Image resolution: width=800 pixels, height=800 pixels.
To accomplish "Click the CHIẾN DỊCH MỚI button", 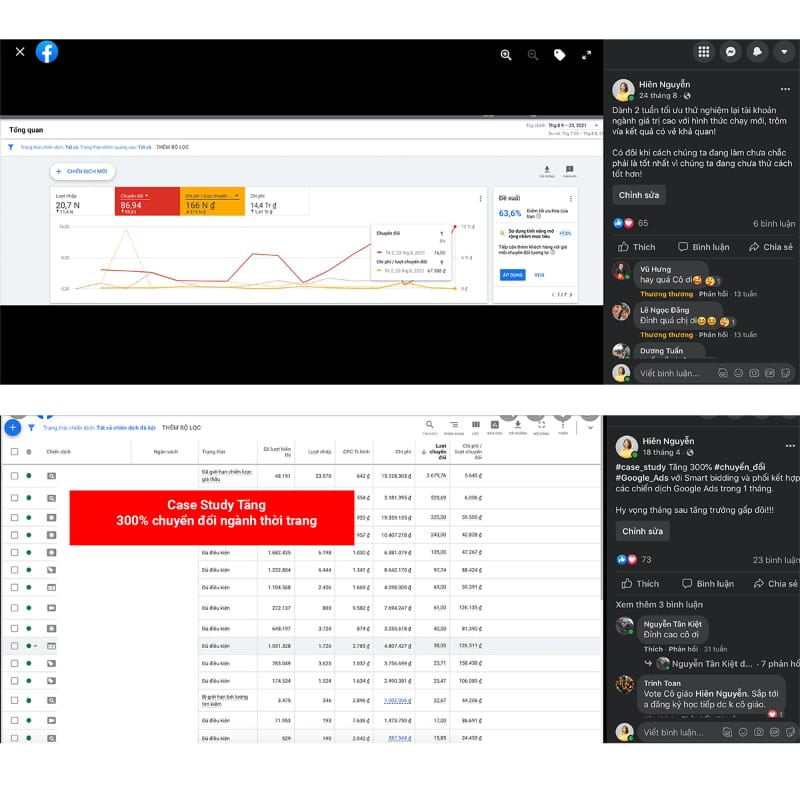I will coord(83,171).
